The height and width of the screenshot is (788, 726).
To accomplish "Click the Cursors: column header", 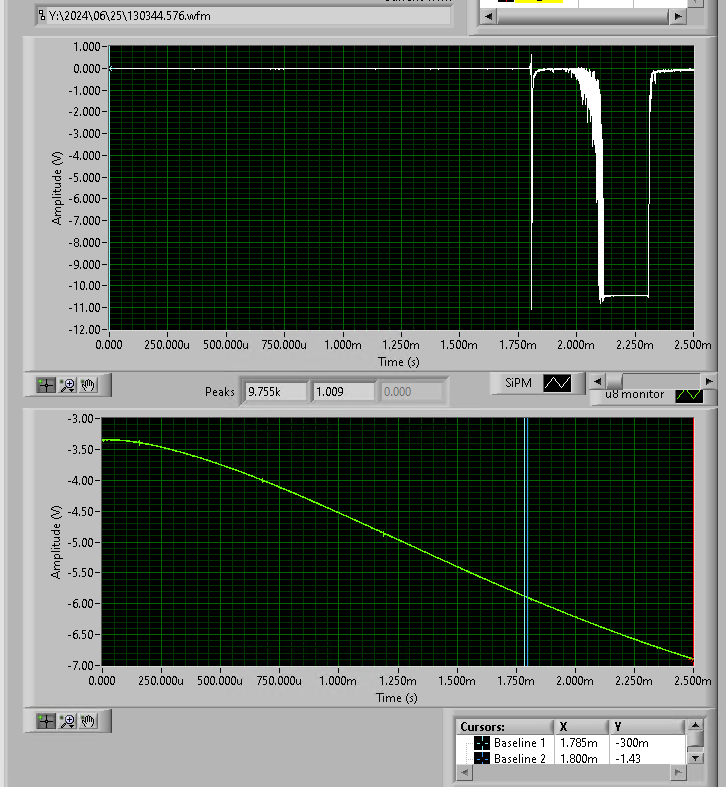I will 504,727.
